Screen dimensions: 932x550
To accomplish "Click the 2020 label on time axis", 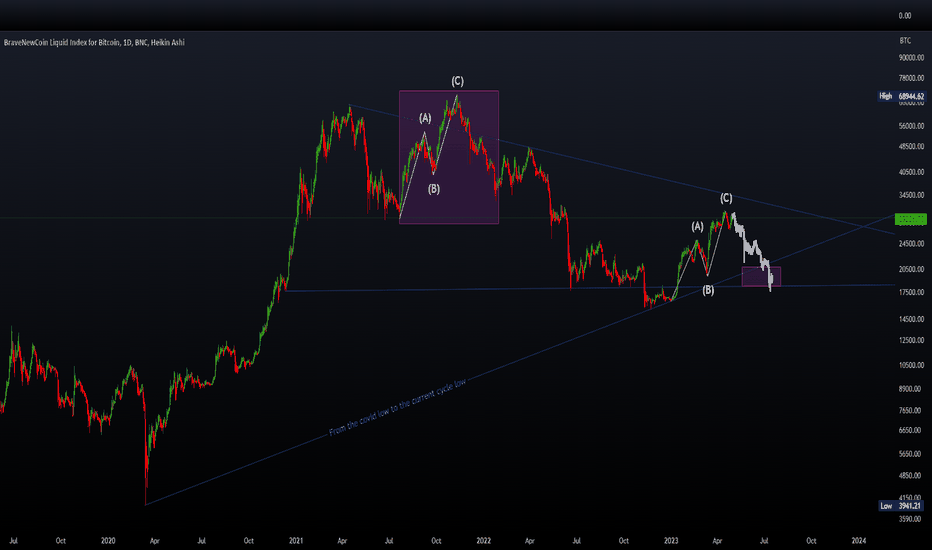I will pos(108,540).
